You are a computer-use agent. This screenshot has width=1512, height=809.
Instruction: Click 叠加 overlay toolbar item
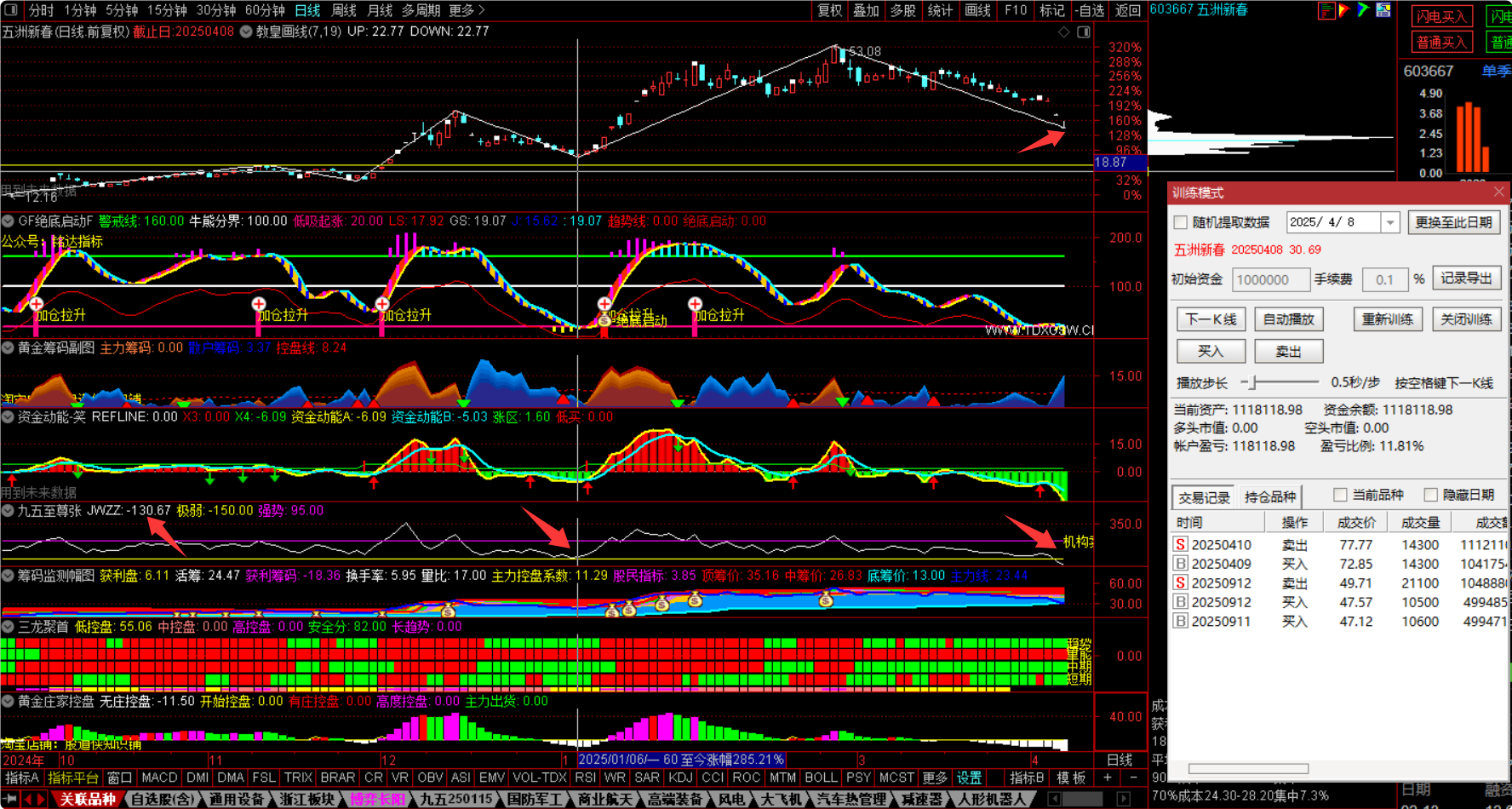click(x=867, y=10)
